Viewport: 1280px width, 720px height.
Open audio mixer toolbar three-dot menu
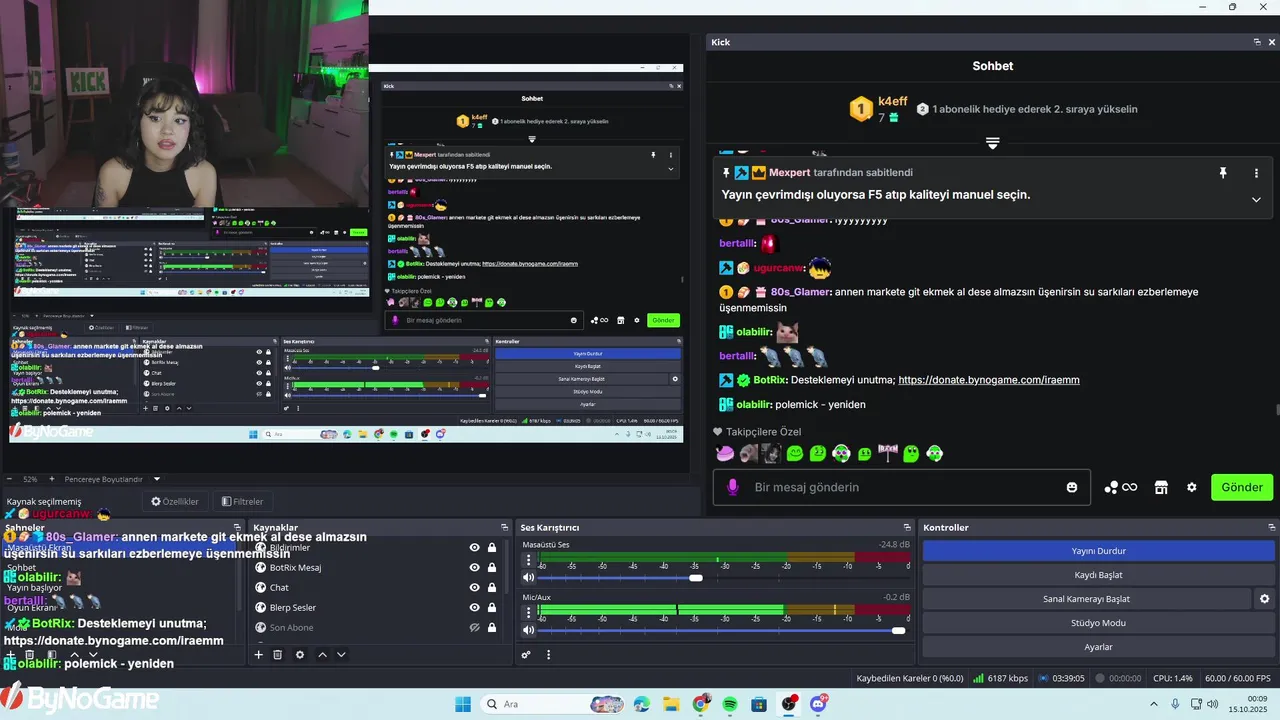(549, 655)
